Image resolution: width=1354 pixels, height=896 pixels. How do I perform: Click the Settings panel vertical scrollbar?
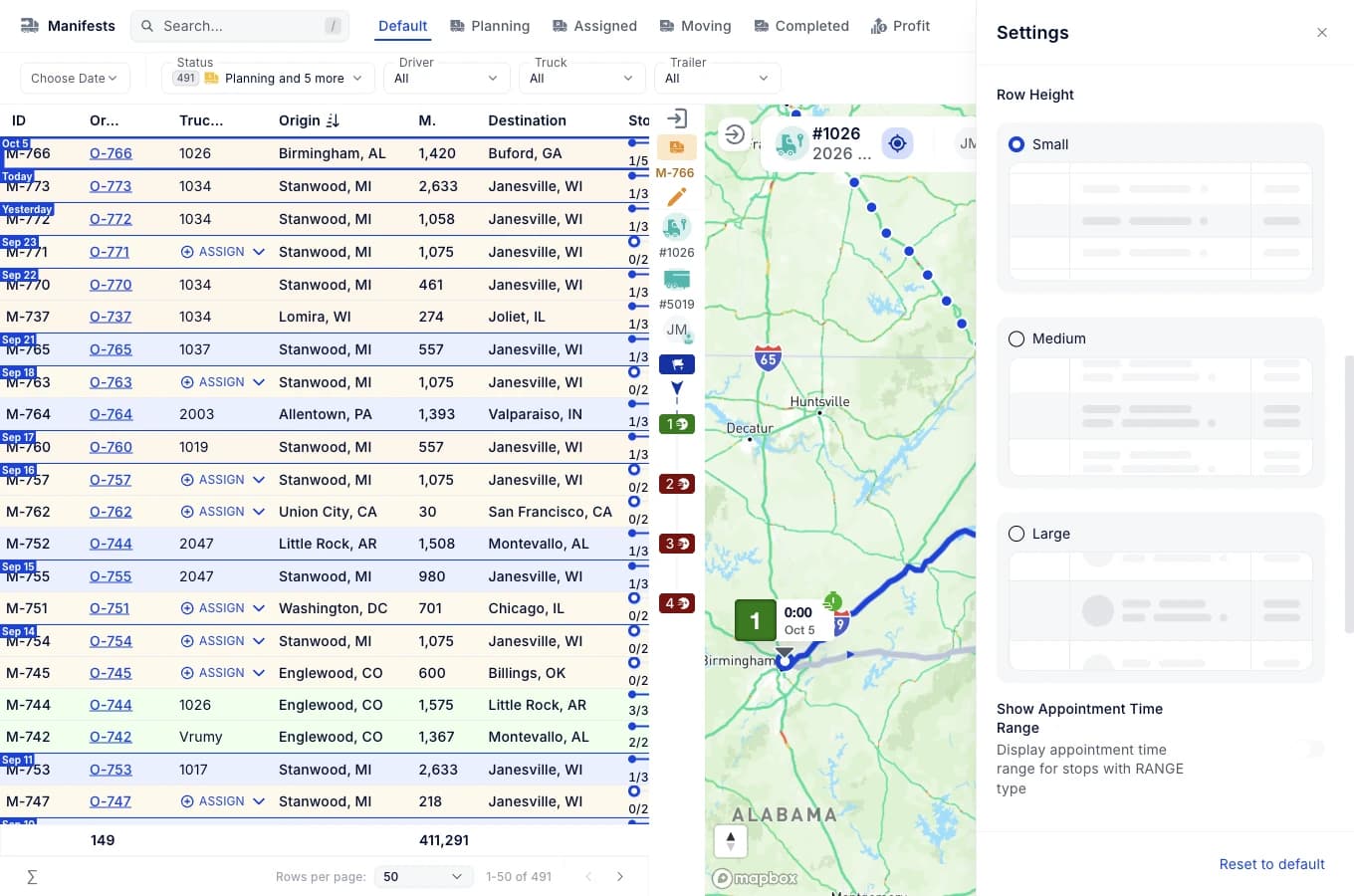coord(1349,495)
